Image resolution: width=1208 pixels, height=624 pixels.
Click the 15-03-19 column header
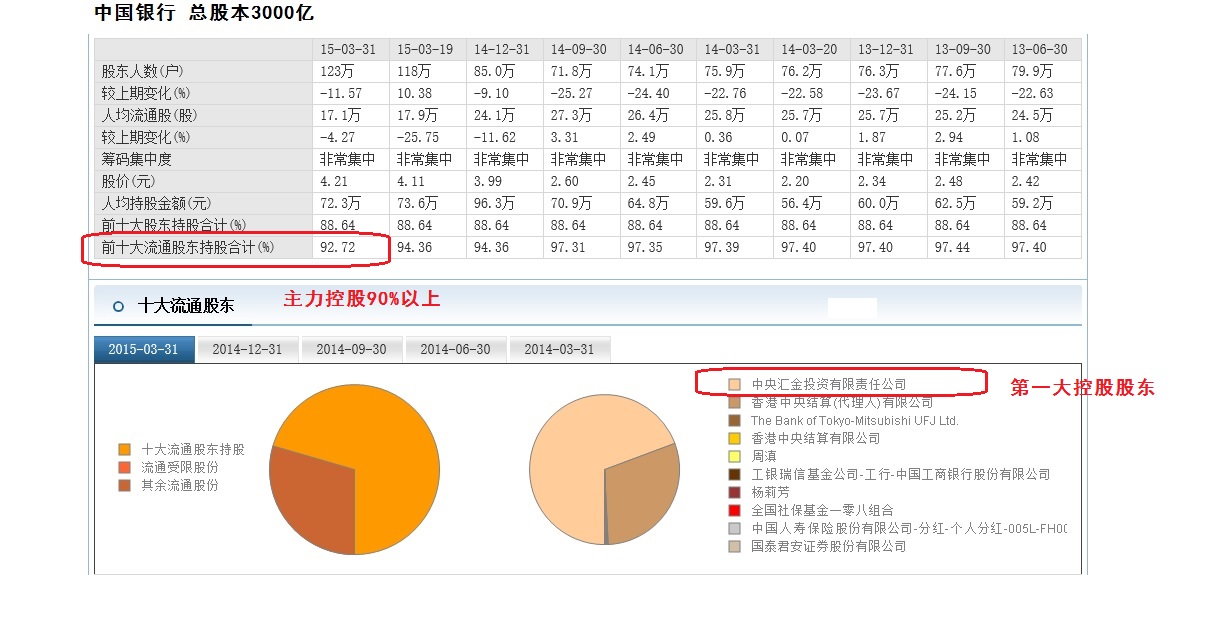pos(427,49)
